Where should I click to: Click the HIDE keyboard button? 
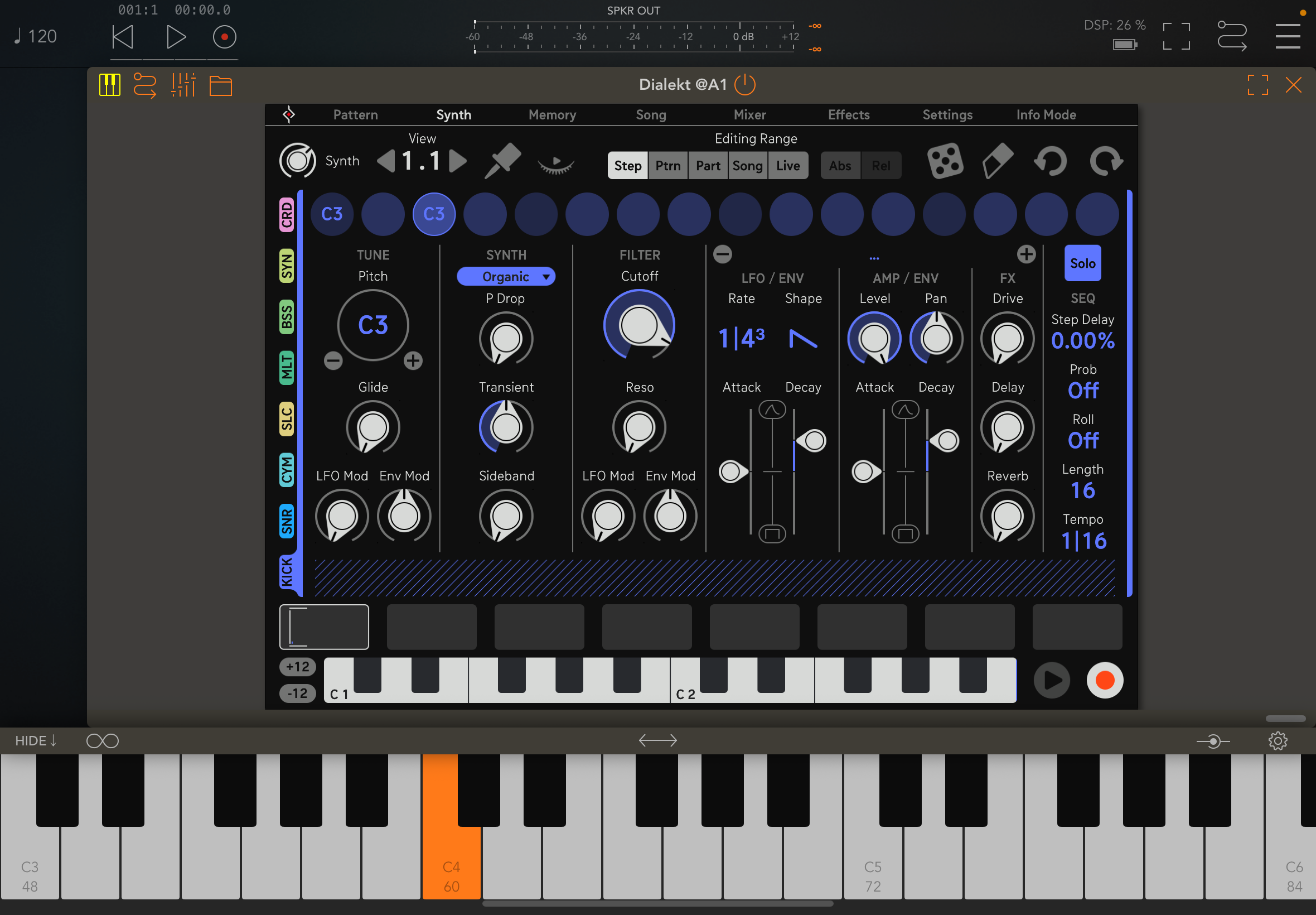point(36,741)
